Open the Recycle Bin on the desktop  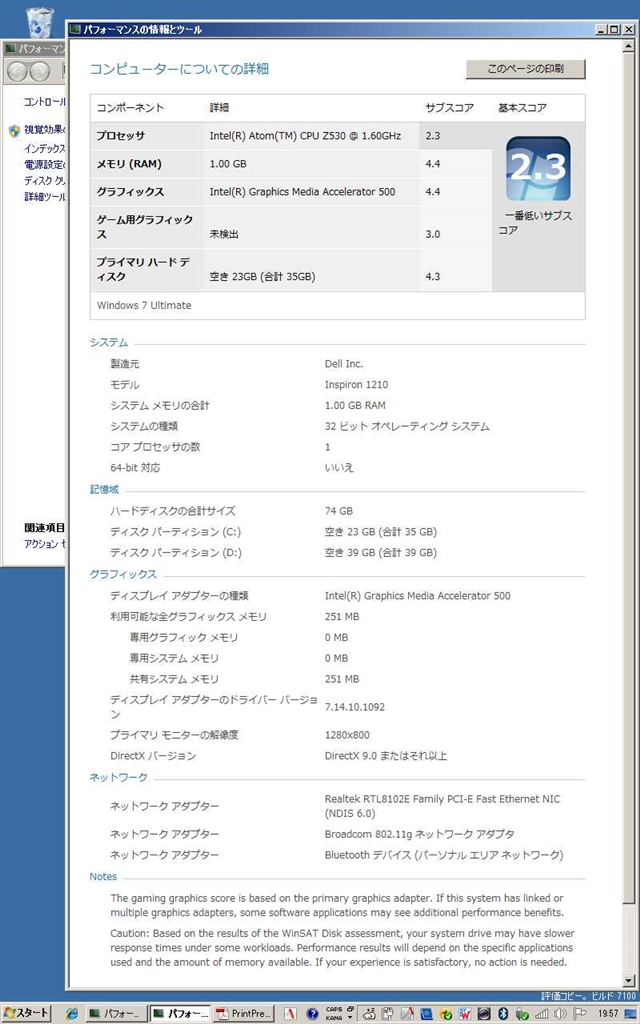click(40, 21)
